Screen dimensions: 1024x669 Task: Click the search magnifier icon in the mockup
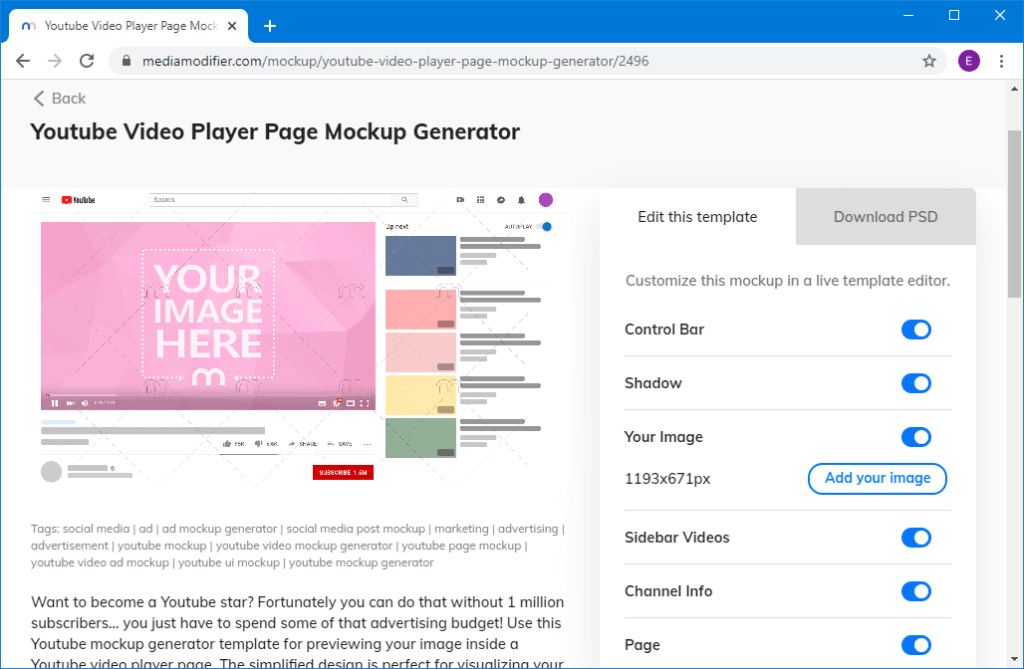coord(404,199)
